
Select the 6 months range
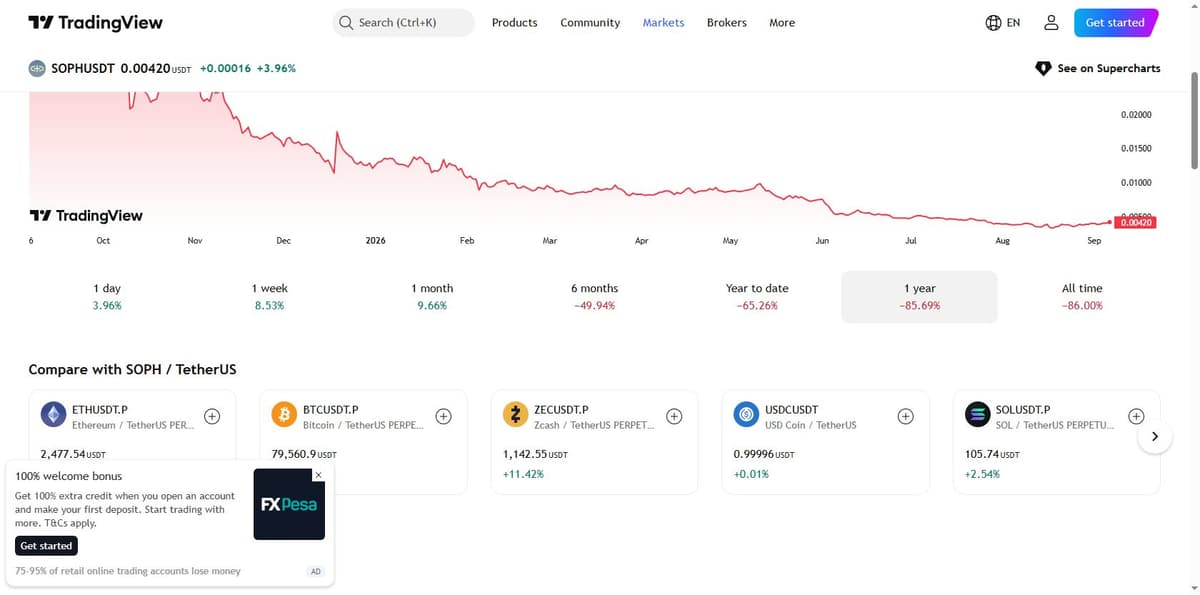tap(594, 296)
